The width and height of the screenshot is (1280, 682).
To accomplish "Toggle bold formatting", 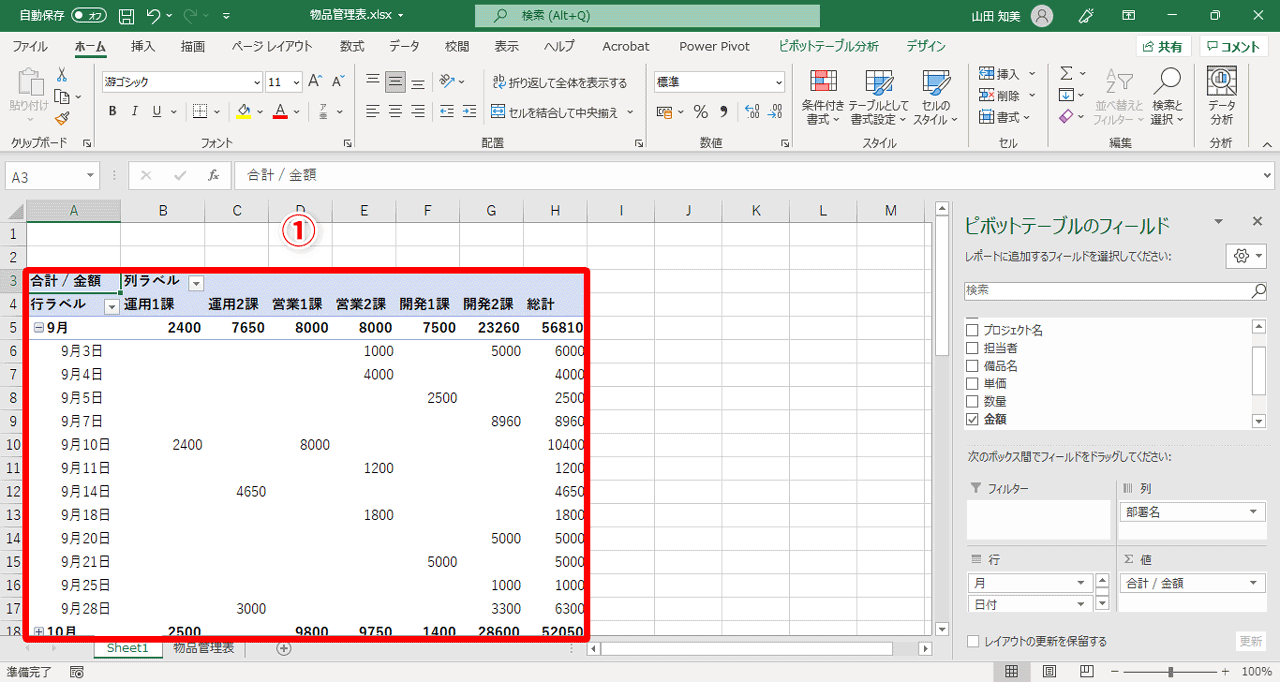I will [113, 111].
